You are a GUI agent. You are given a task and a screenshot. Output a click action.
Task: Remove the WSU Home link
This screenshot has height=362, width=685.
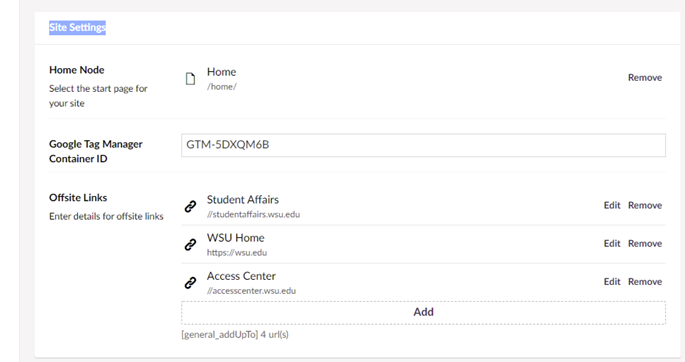tap(645, 243)
